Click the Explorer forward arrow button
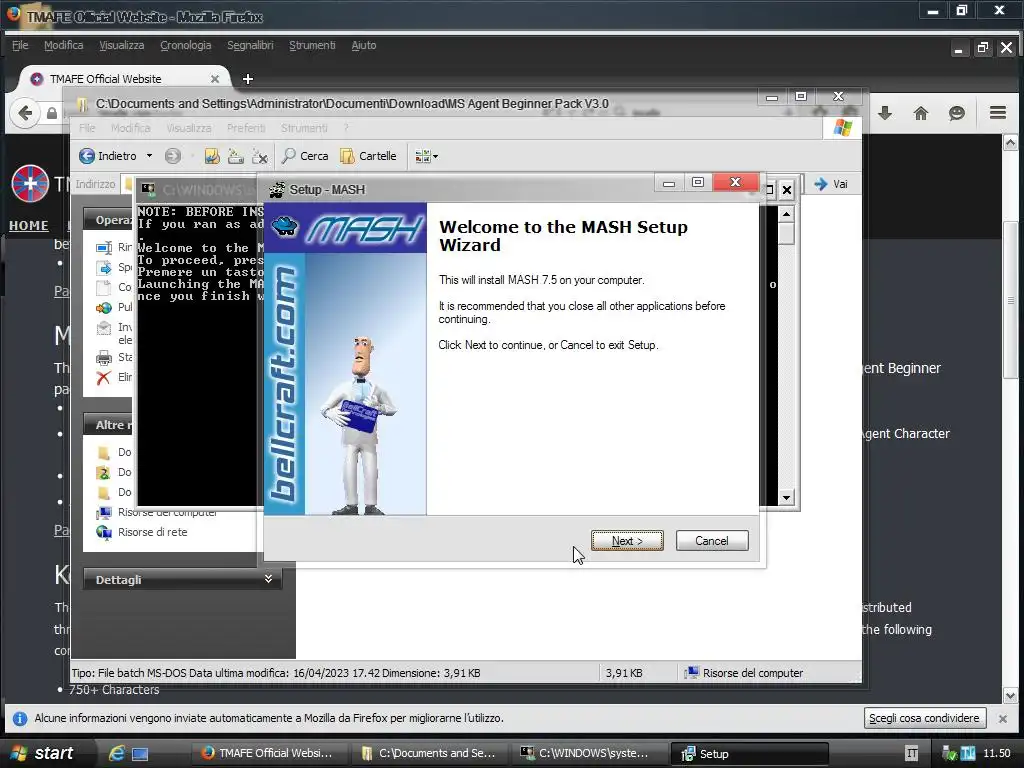Viewport: 1024px width, 768px height. coord(172,155)
